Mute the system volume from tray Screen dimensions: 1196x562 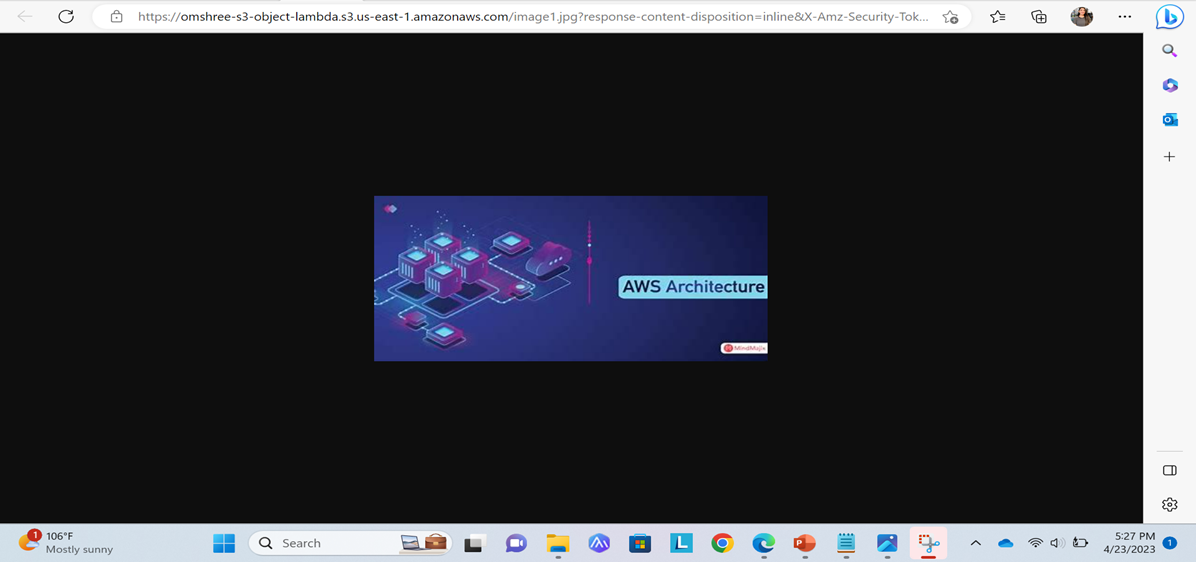pyautogui.click(x=1057, y=543)
